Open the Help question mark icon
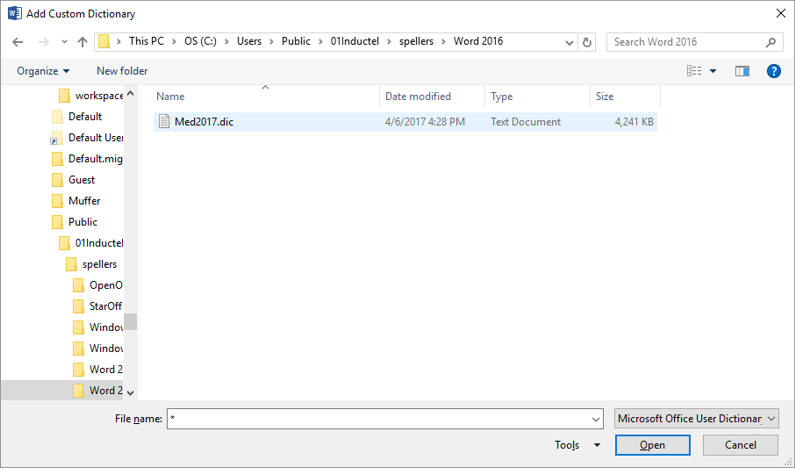 773,71
